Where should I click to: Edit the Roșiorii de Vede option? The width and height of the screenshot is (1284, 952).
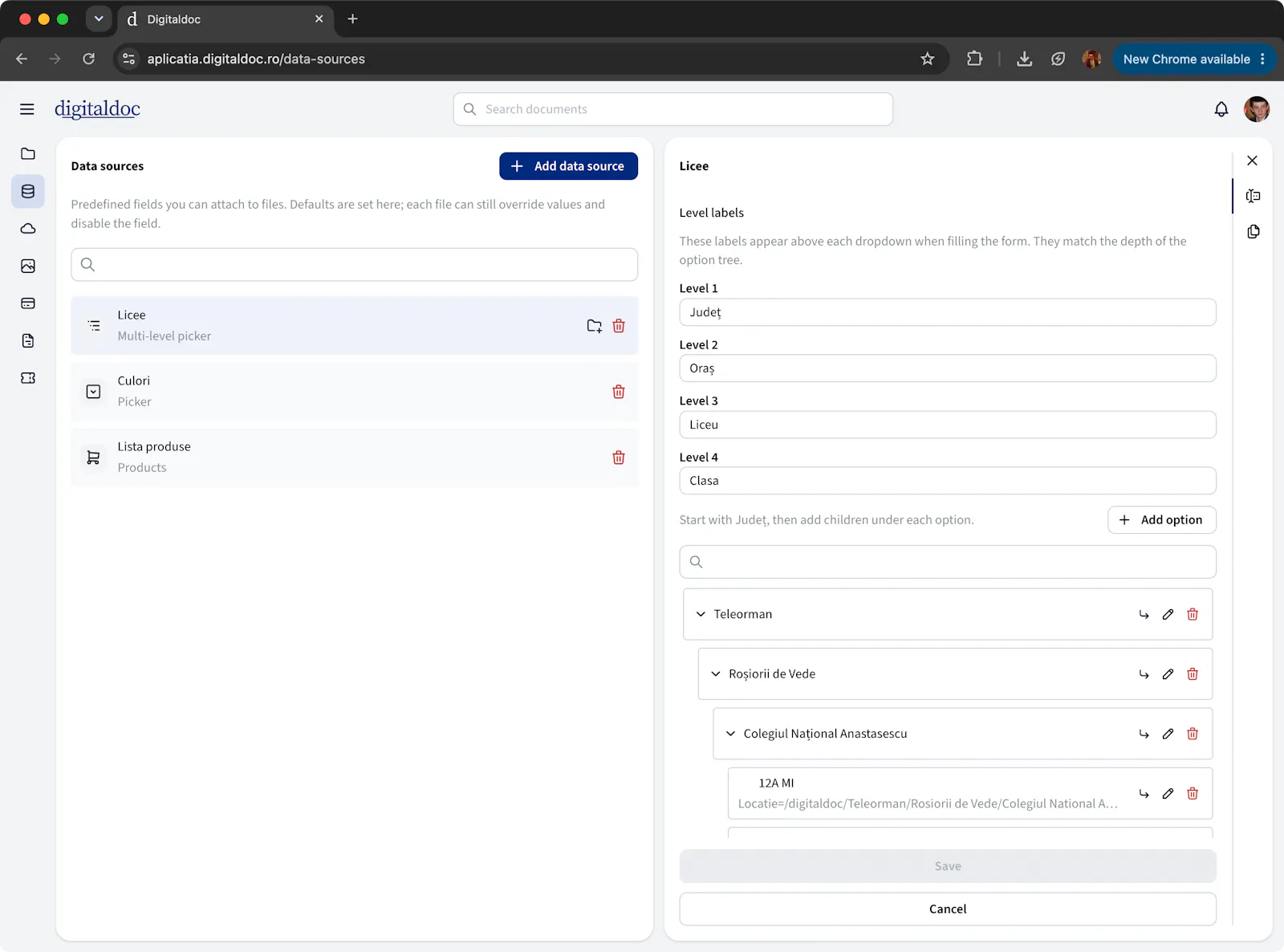click(x=1168, y=674)
